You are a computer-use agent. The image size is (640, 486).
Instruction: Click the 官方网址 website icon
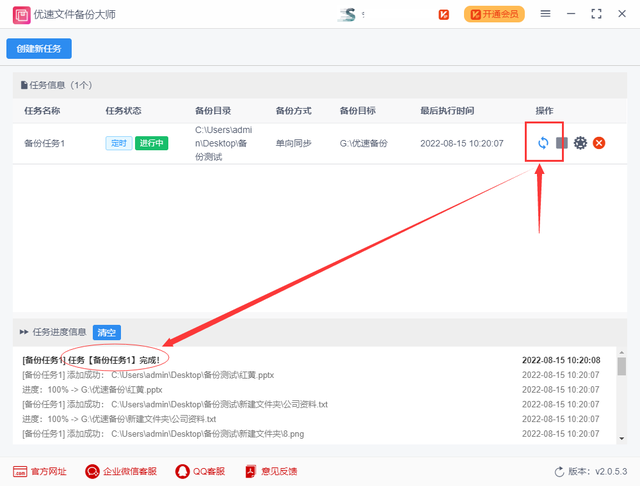pos(20,471)
